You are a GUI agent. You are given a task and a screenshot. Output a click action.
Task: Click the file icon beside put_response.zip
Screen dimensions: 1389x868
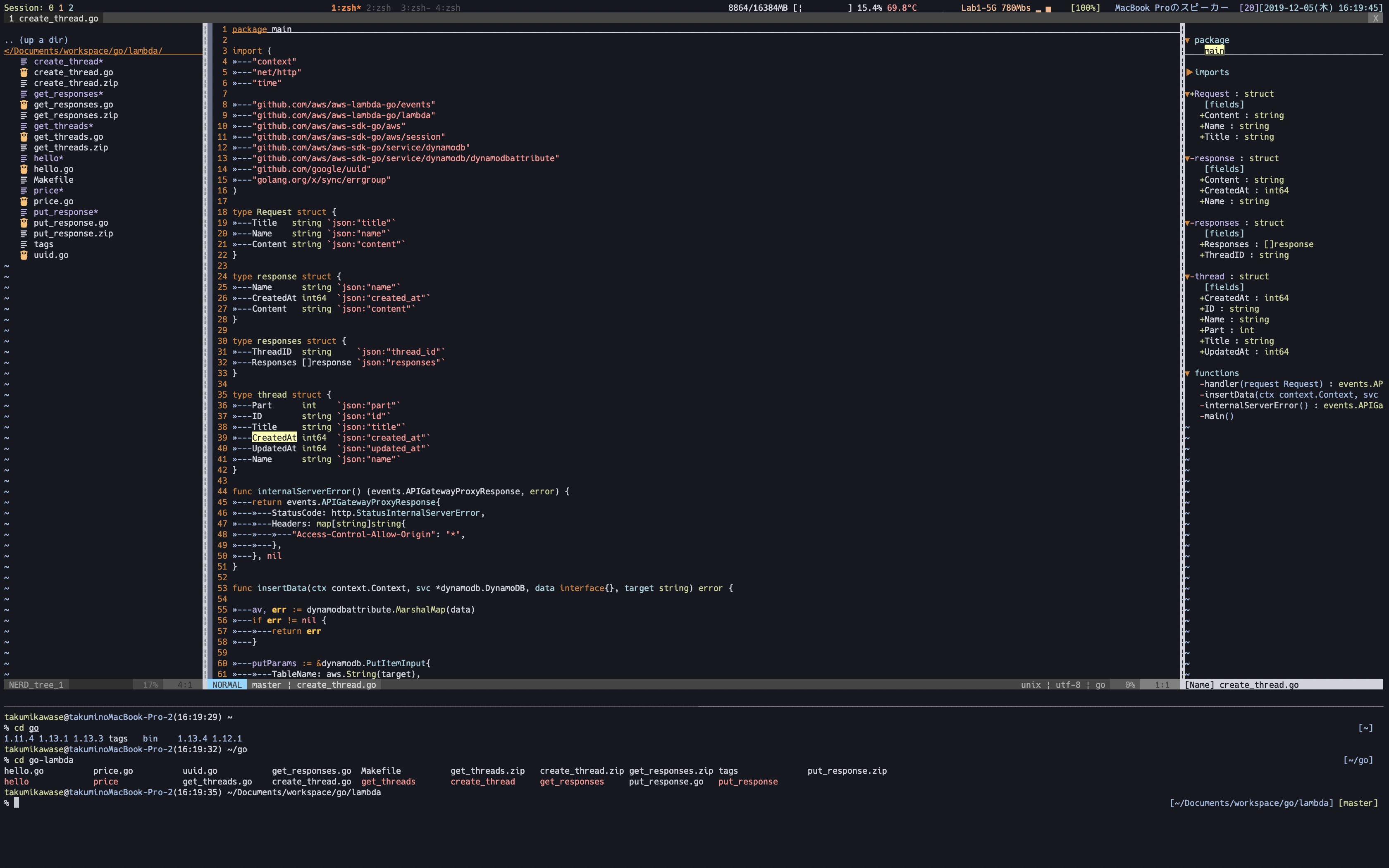tap(24, 234)
